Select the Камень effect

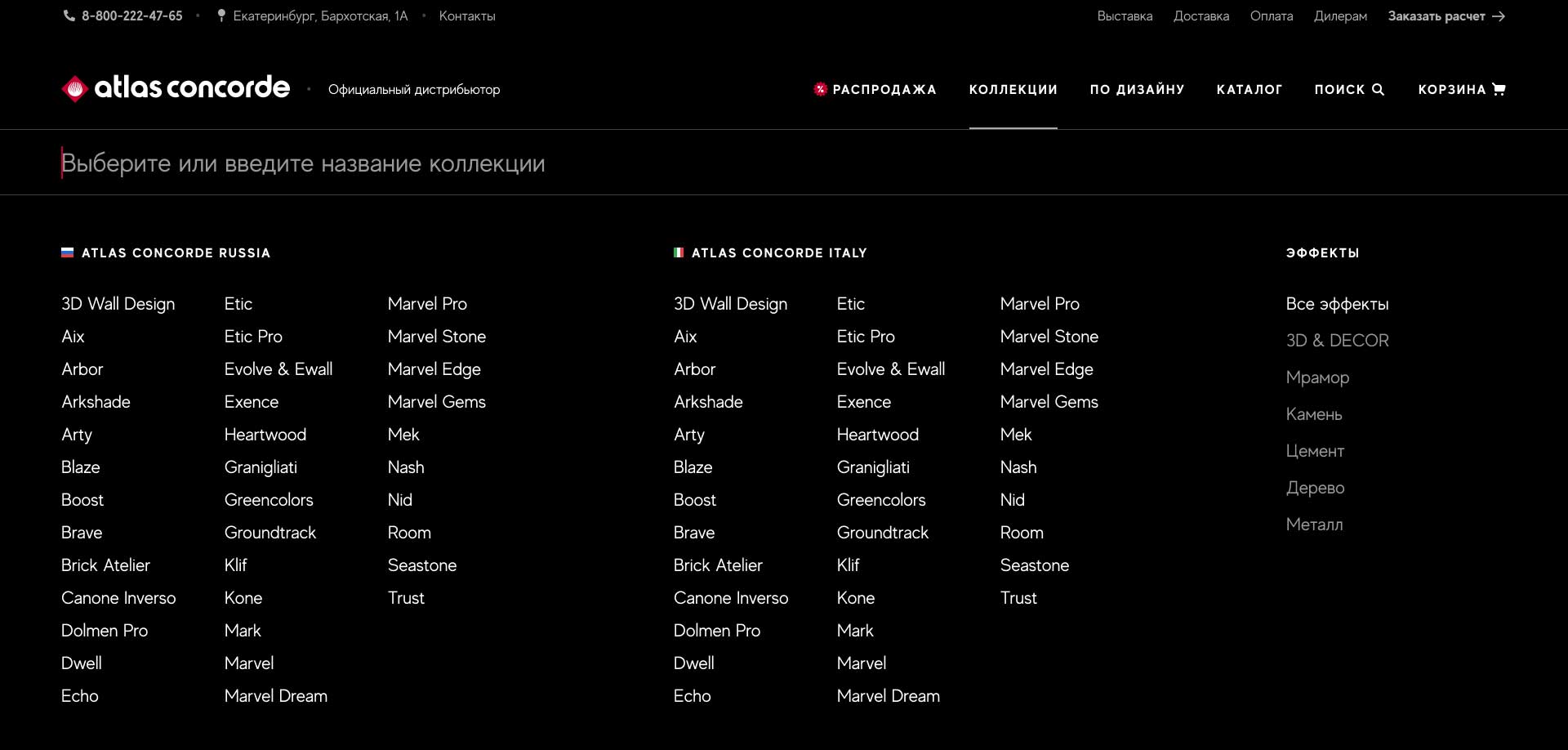pyautogui.click(x=1314, y=414)
